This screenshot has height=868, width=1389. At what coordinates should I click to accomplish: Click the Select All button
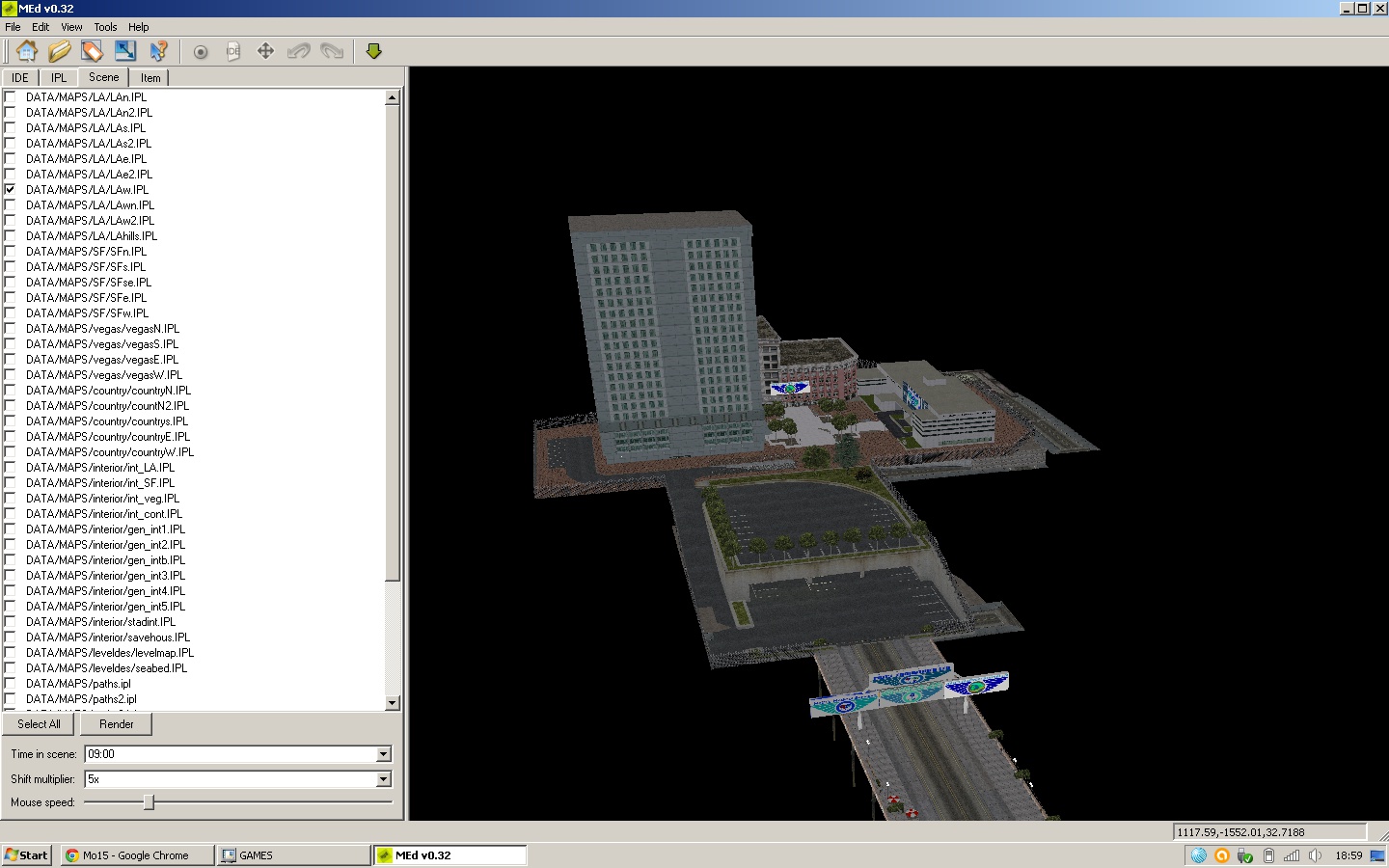pyautogui.click(x=39, y=724)
